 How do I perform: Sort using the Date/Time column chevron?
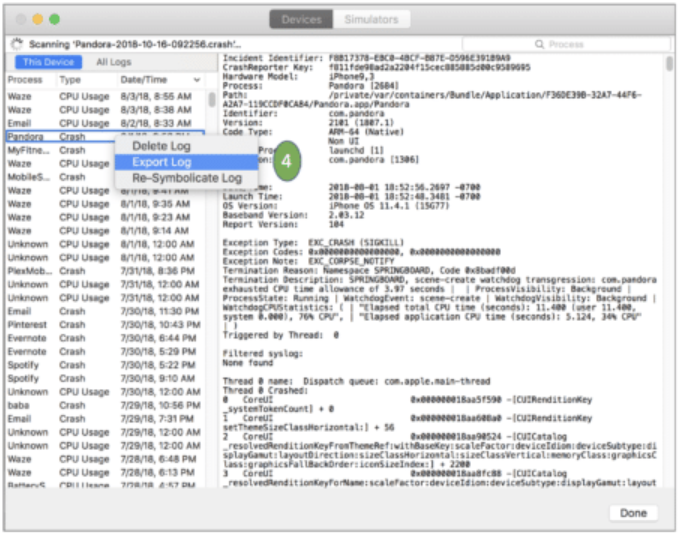[196, 79]
